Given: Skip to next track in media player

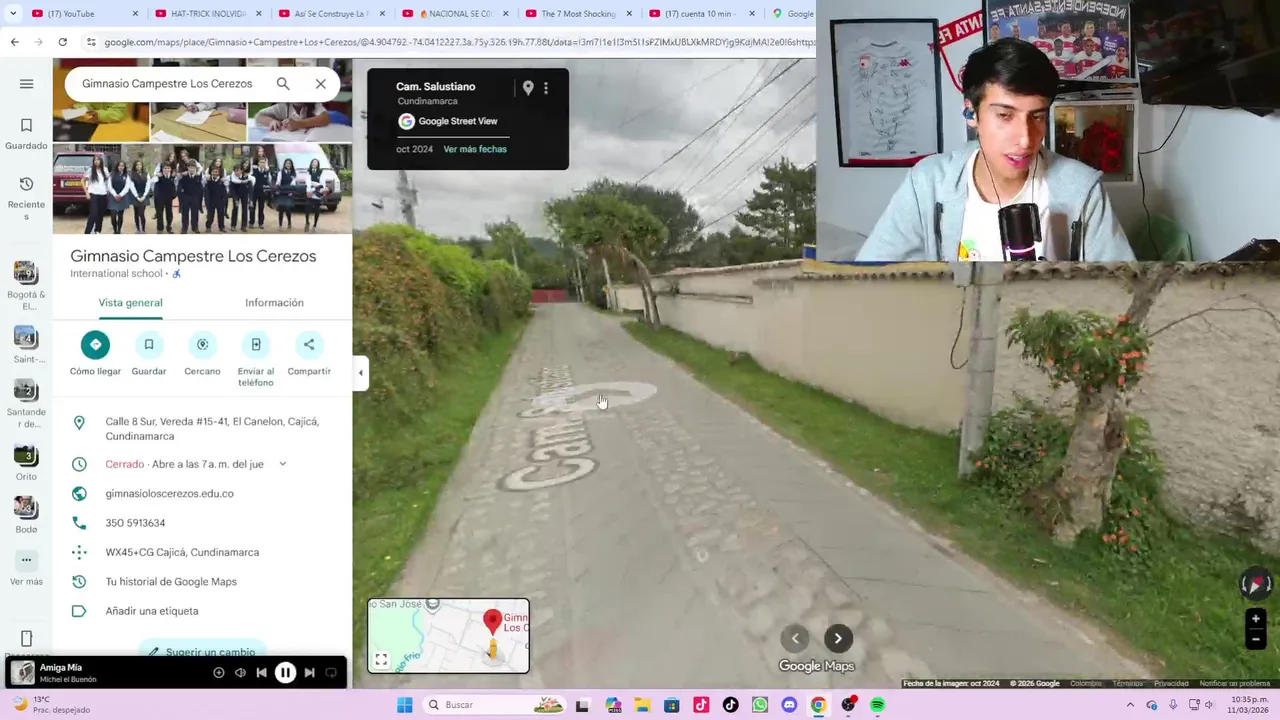Looking at the screenshot, I should (309, 673).
